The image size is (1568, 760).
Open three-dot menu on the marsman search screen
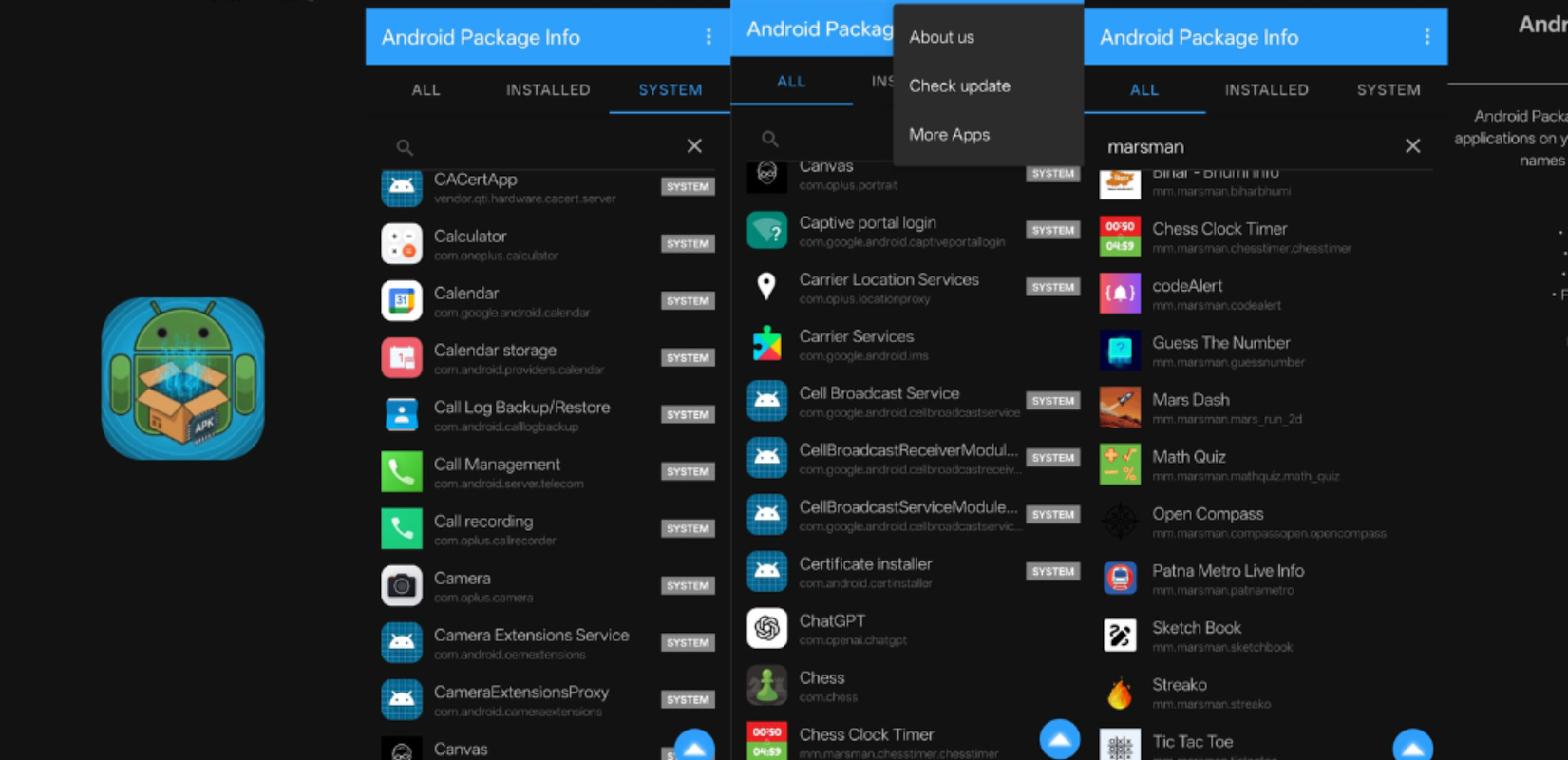pos(1426,36)
